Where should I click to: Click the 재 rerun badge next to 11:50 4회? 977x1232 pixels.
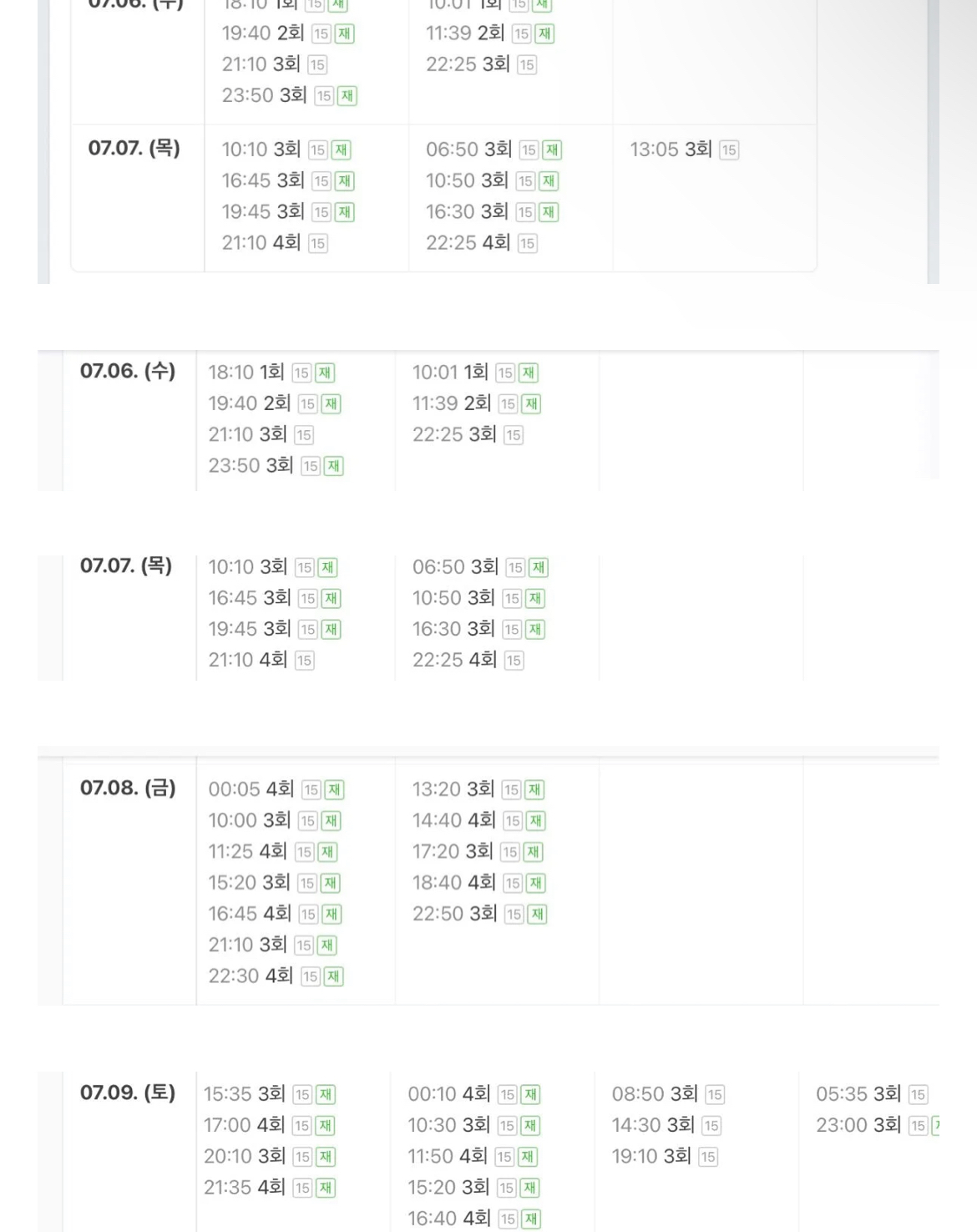(528, 1157)
